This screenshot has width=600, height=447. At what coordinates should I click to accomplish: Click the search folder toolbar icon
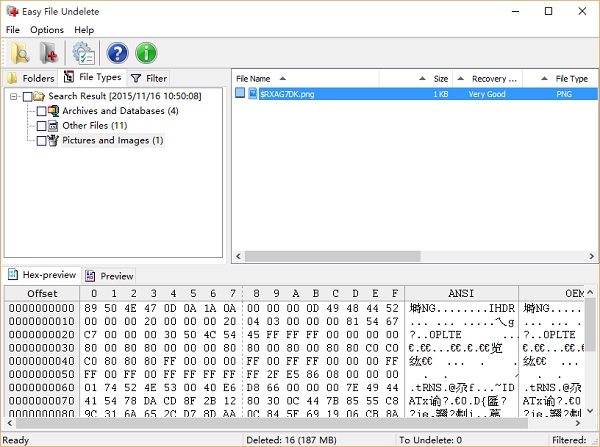20,53
